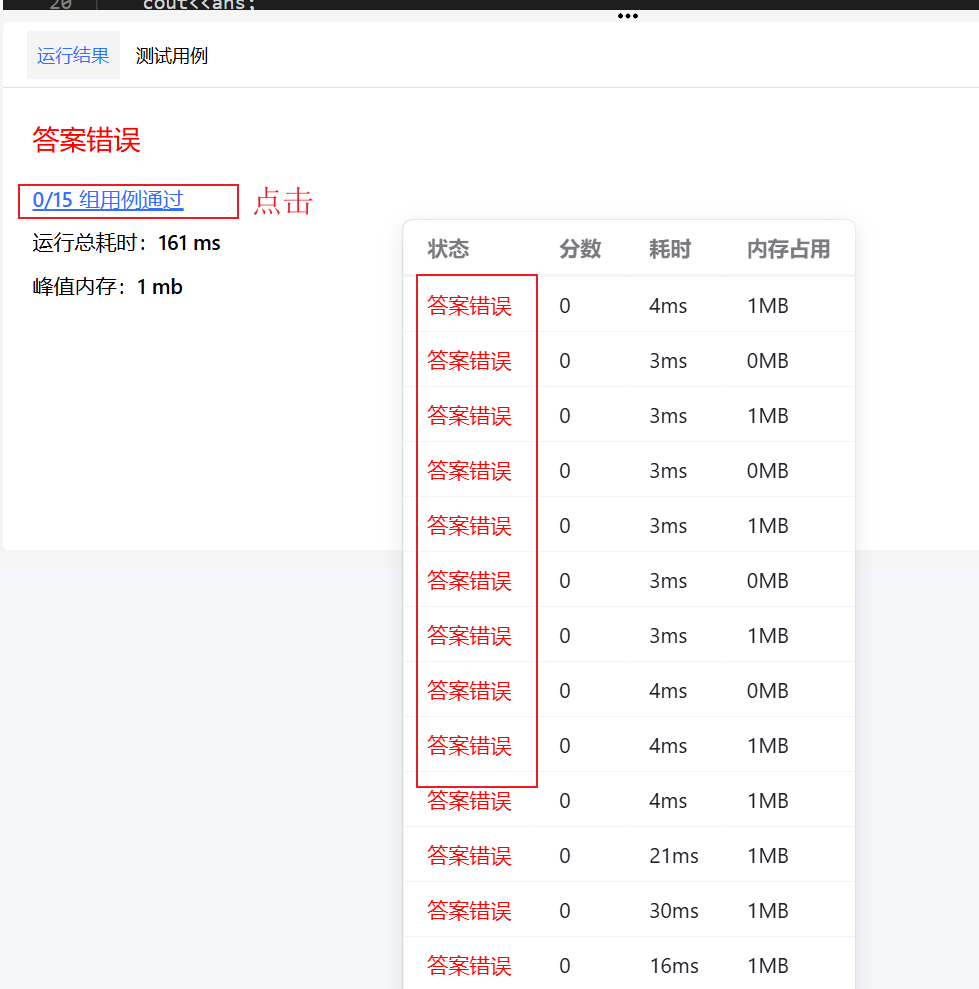Click the first test case's 答案错误 status
Viewport: 979px width, 989px height.
pos(469,306)
